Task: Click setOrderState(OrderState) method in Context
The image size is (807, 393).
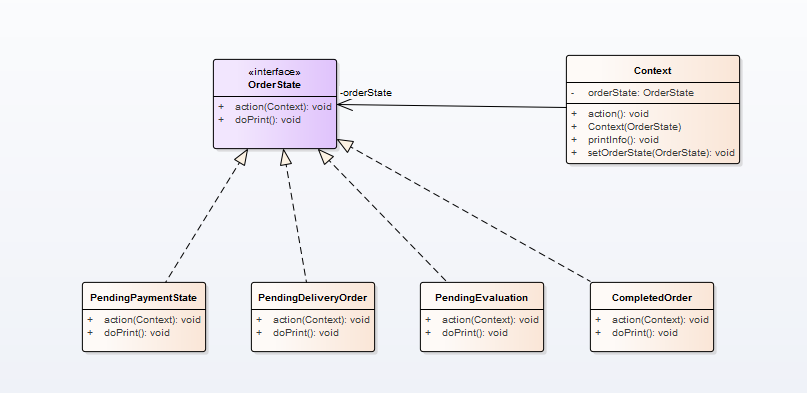Action: pyautogui.click(x=661, y=153)
